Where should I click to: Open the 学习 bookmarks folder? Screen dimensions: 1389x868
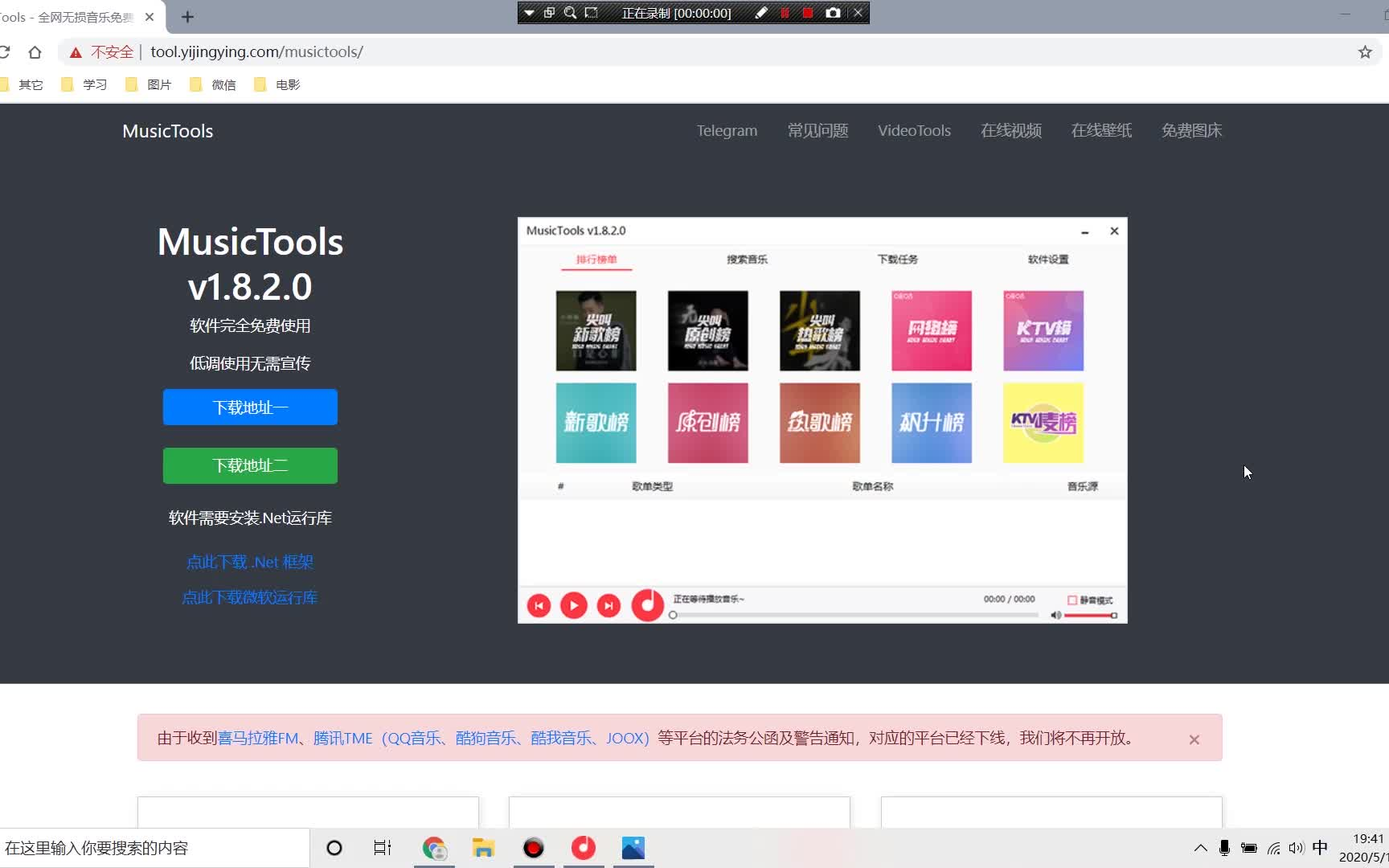[84, 84]
